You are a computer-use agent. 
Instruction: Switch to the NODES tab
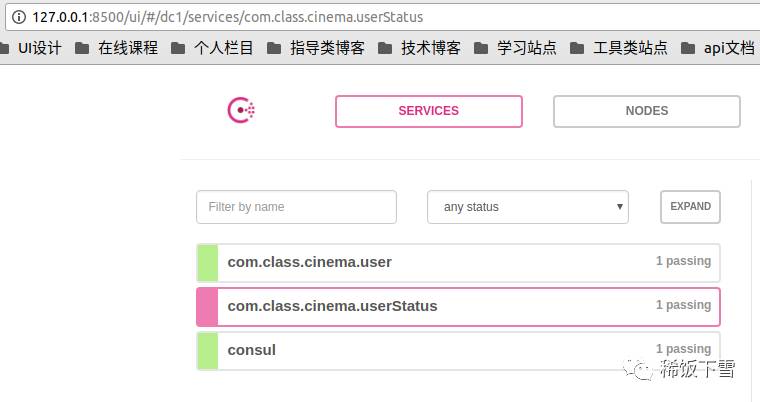coord(646,111)
